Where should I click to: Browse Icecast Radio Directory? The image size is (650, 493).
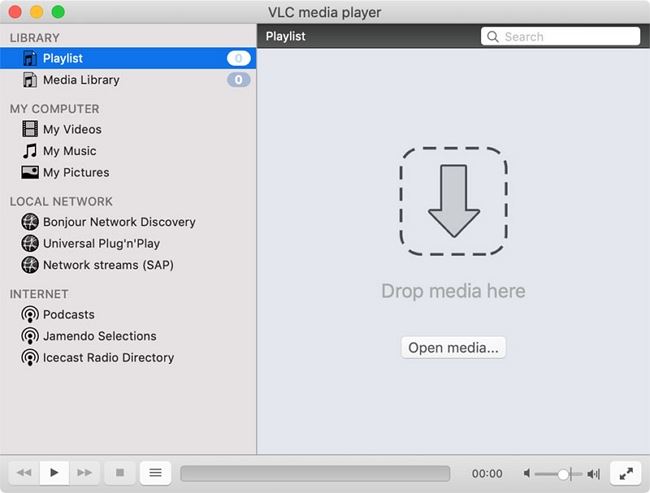(108, 357)
